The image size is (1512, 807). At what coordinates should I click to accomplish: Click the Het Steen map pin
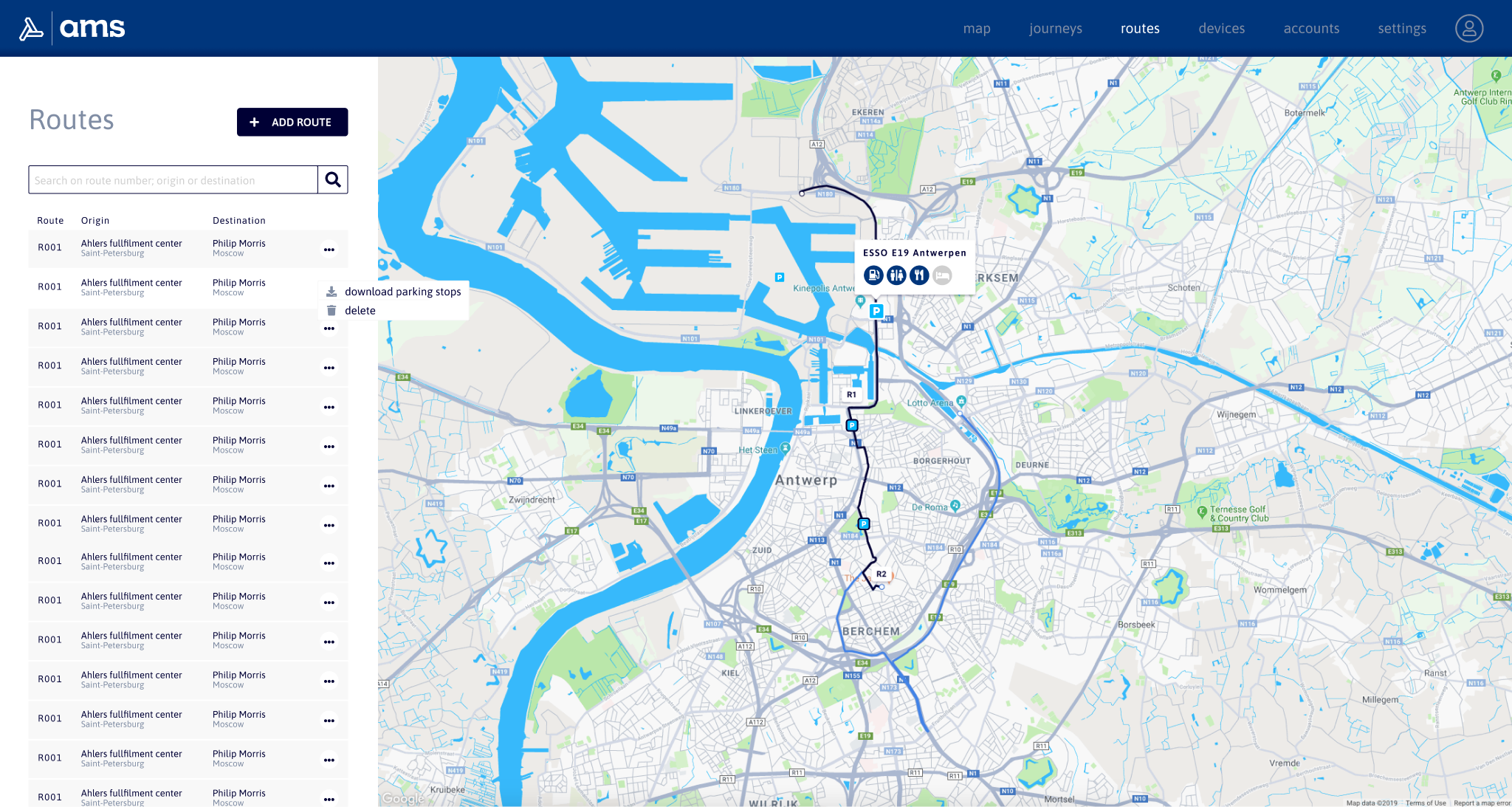pyautogui.click(x=785, y=448)
